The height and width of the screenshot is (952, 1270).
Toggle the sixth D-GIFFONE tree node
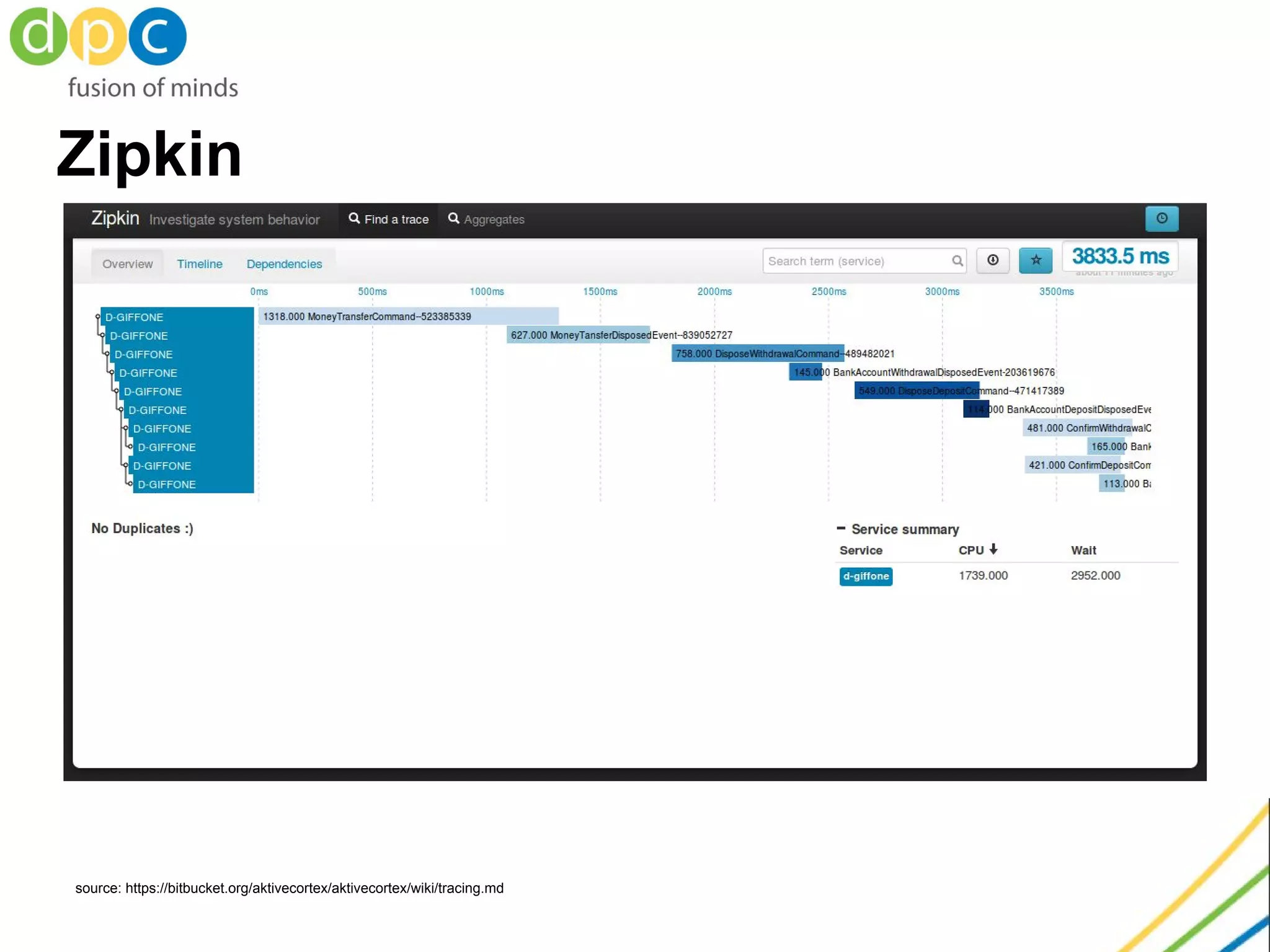[x=121, y=410]
